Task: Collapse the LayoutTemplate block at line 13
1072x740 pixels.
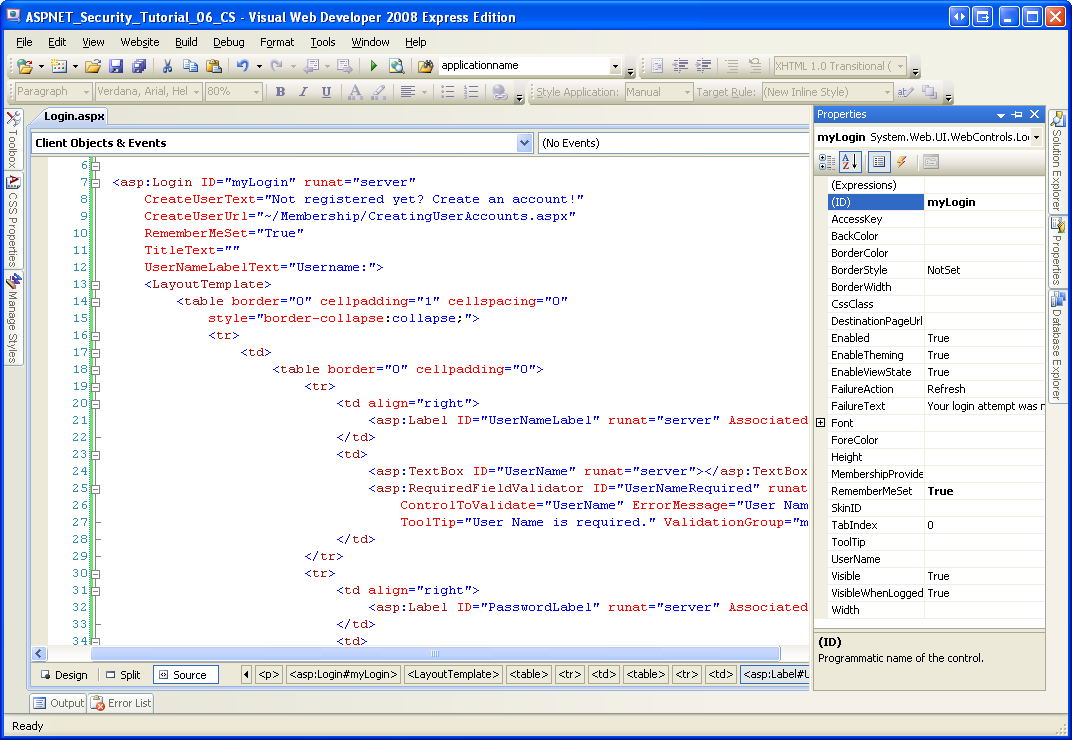Action: coord(95,285)
